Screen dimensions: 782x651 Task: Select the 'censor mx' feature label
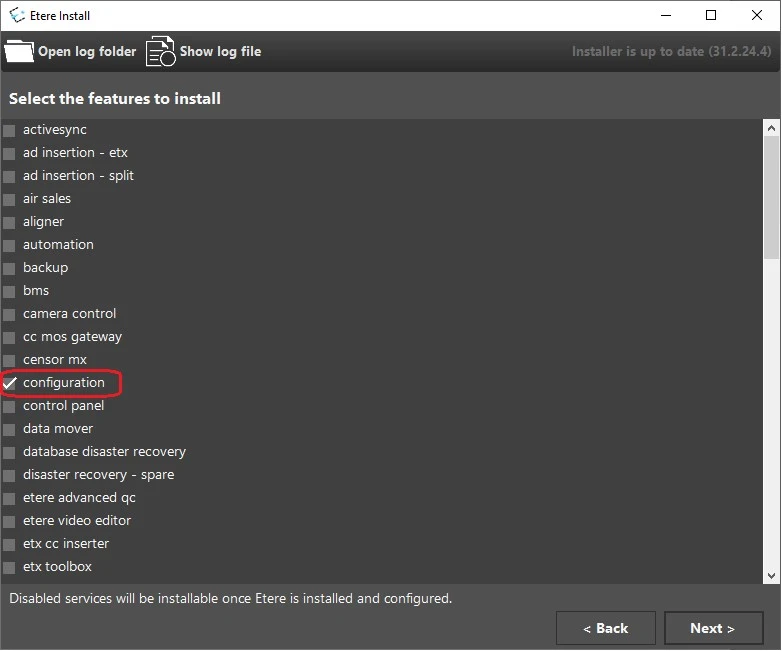55,360
